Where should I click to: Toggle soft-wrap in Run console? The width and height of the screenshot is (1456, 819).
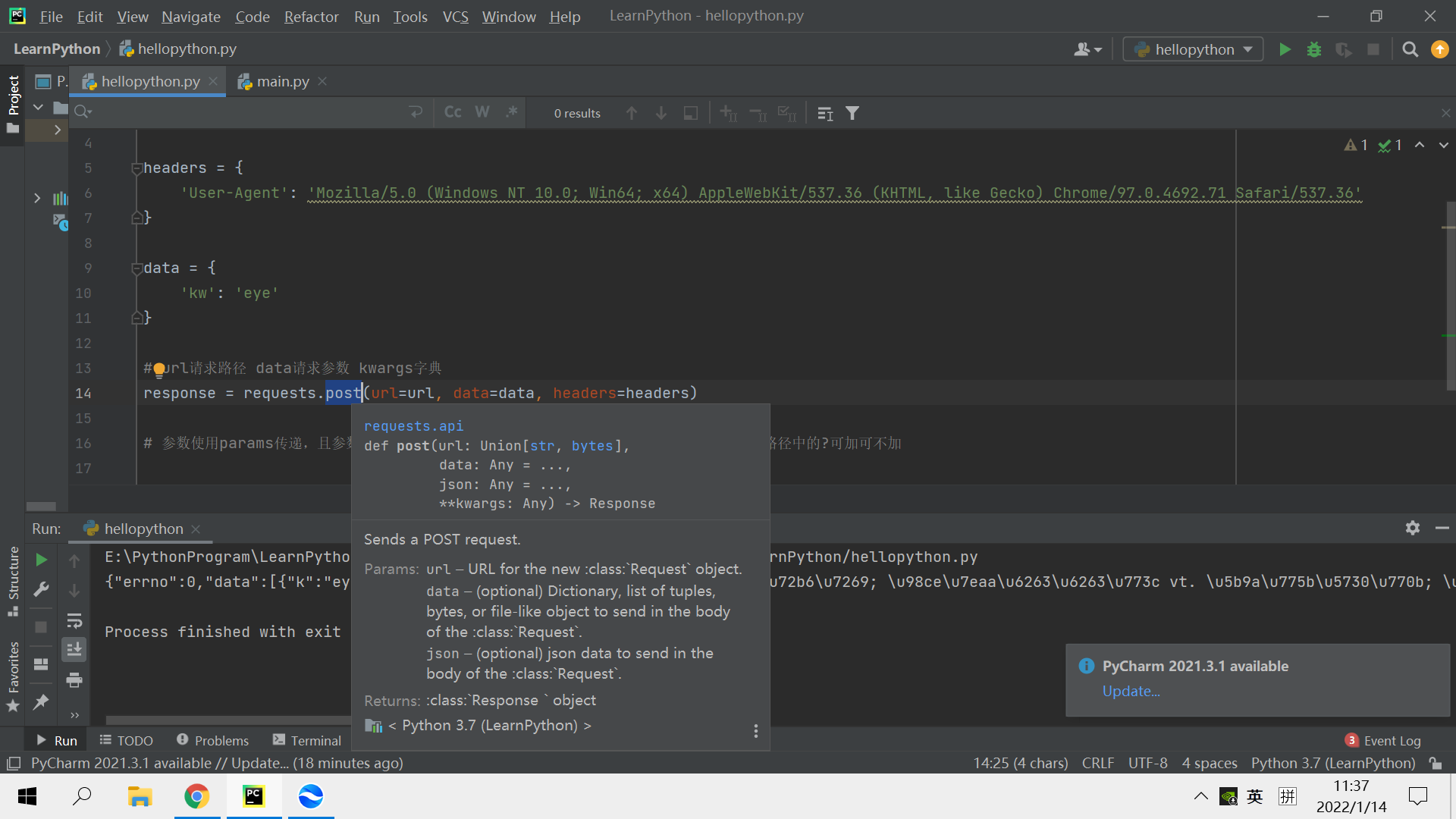74,621
